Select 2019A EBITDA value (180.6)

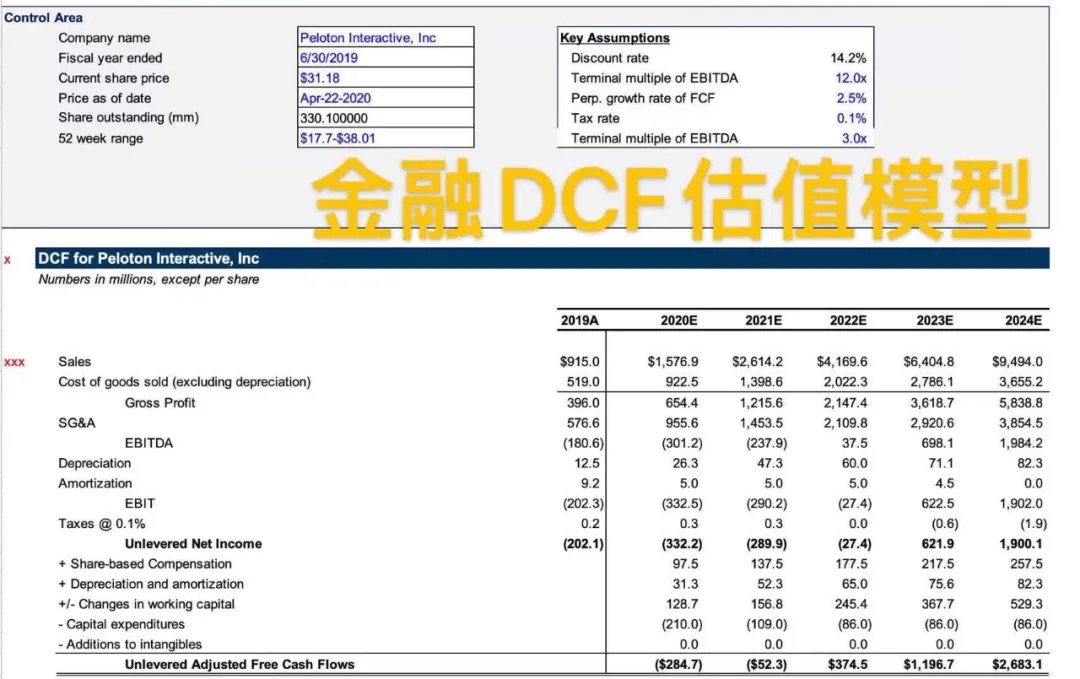pyautogui.click(x=583, y=443)
